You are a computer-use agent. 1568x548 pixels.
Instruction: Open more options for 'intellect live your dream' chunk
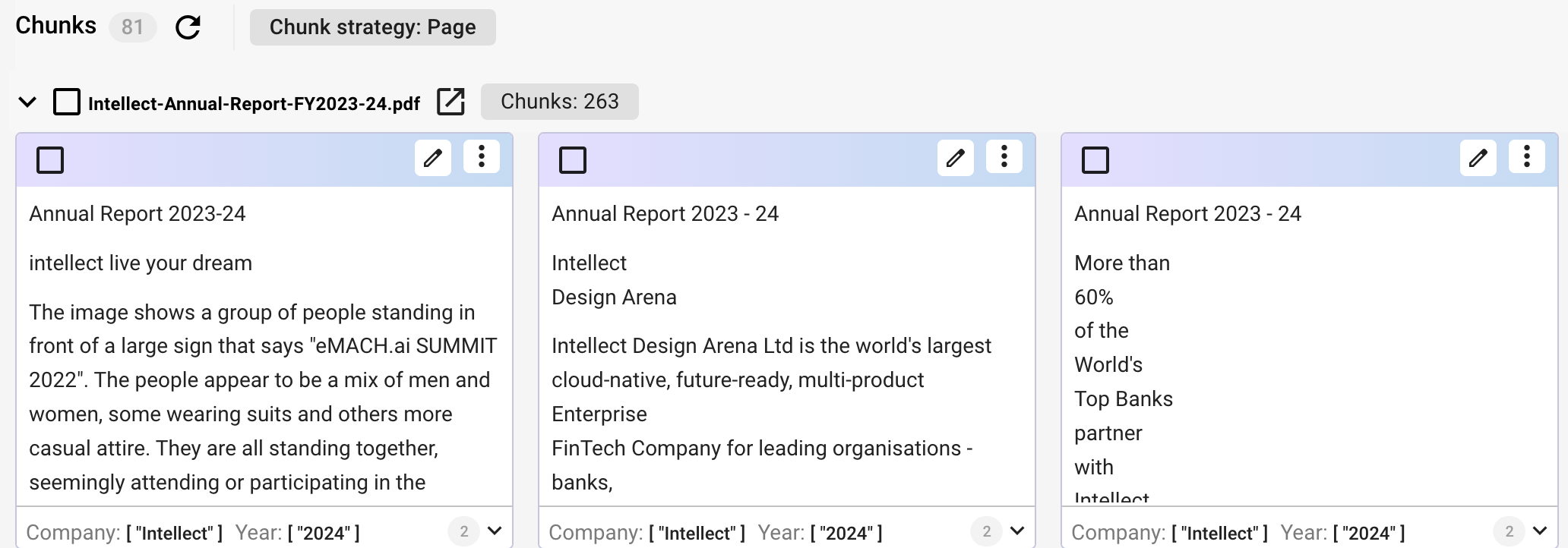pyautogui.click(x=482, y=157)
